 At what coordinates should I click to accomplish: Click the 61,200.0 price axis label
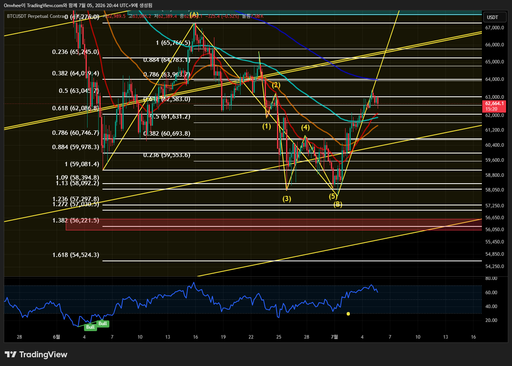tap(495, 130)
